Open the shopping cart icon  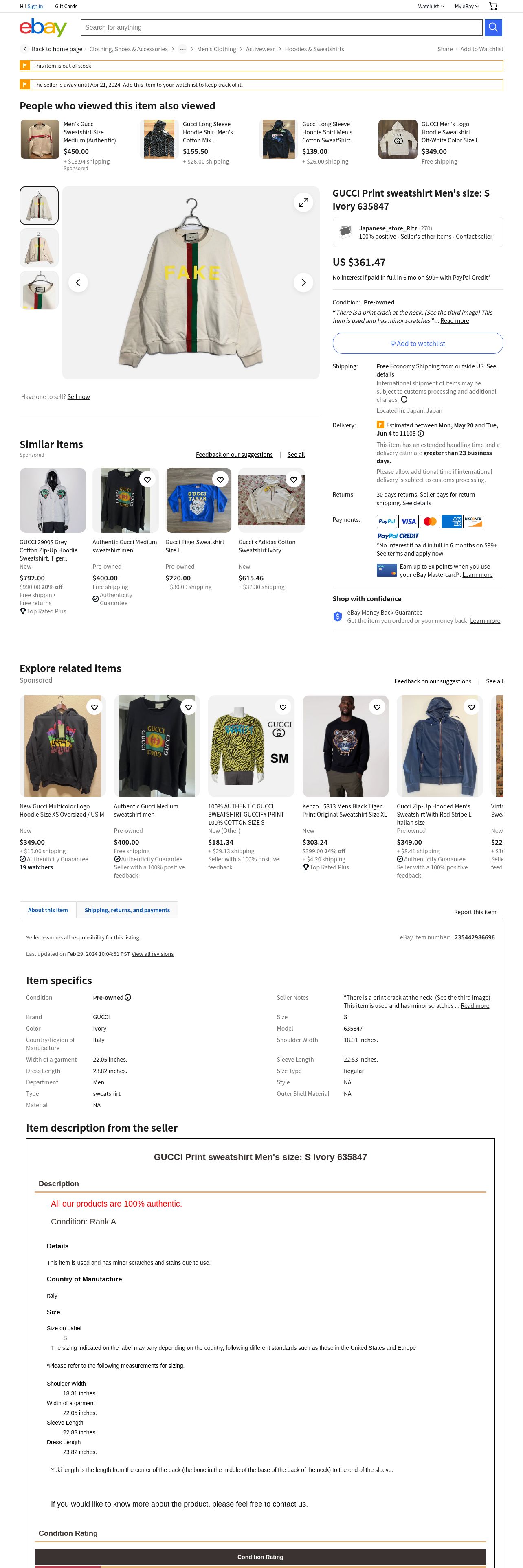[493, 6]
